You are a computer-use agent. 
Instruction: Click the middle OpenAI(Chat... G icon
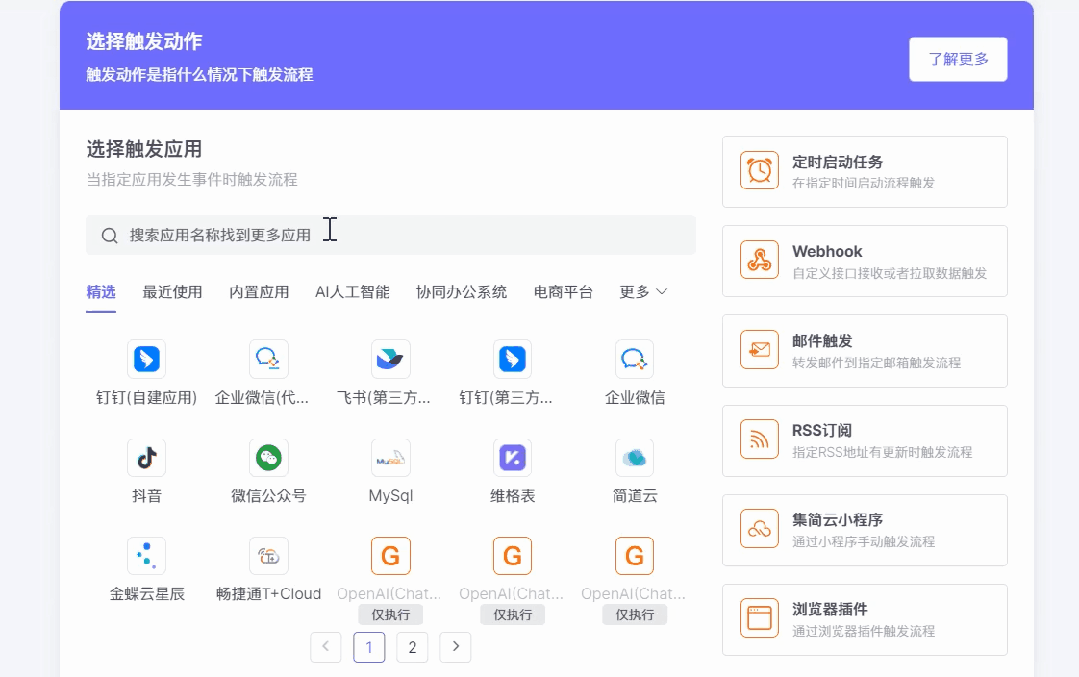[512, 556]
